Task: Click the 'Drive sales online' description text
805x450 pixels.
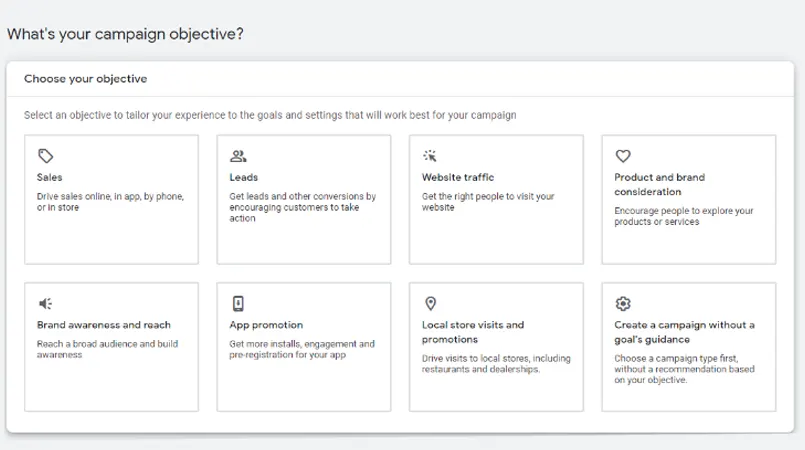Action: click(x=109, y=202)
